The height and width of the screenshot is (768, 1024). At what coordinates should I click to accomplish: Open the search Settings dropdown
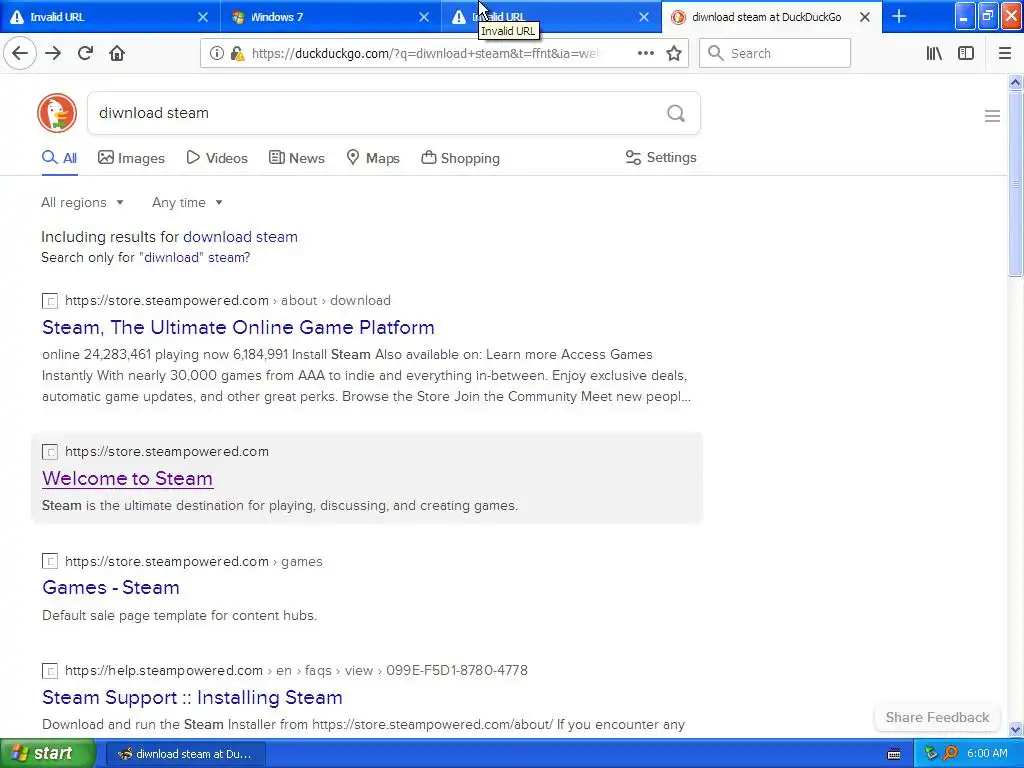(x=661, y=157)
